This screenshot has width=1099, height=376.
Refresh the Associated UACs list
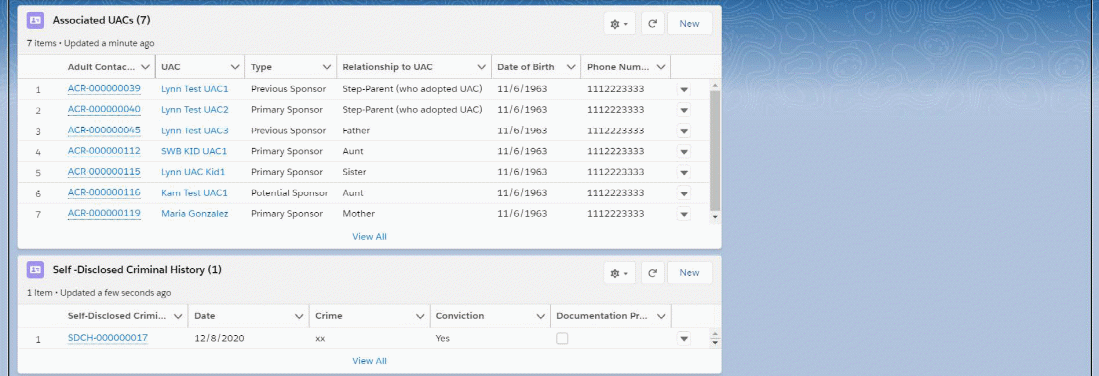coord(653,23)
